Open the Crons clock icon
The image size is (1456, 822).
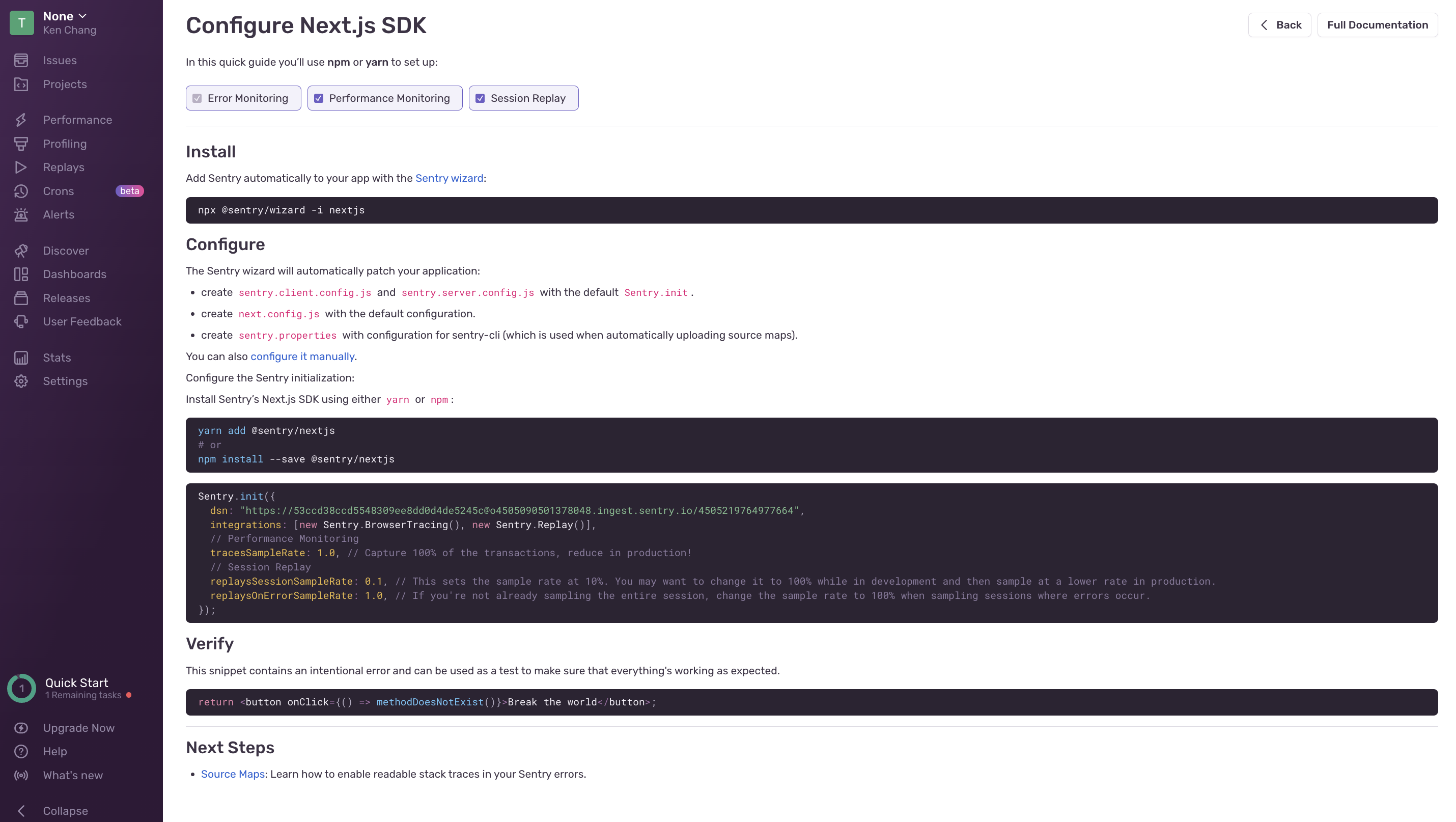point(21,191)
